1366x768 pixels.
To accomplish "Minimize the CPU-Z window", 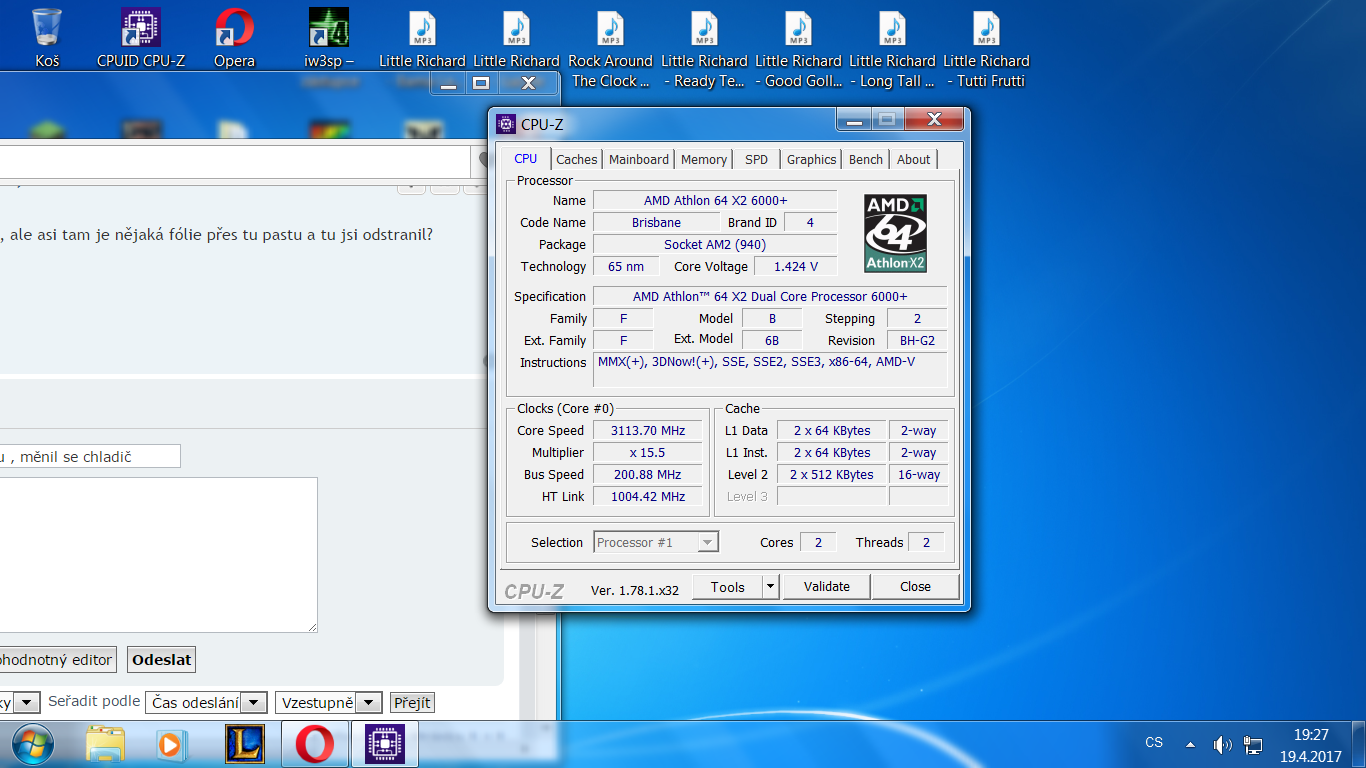I will [854, 121].
